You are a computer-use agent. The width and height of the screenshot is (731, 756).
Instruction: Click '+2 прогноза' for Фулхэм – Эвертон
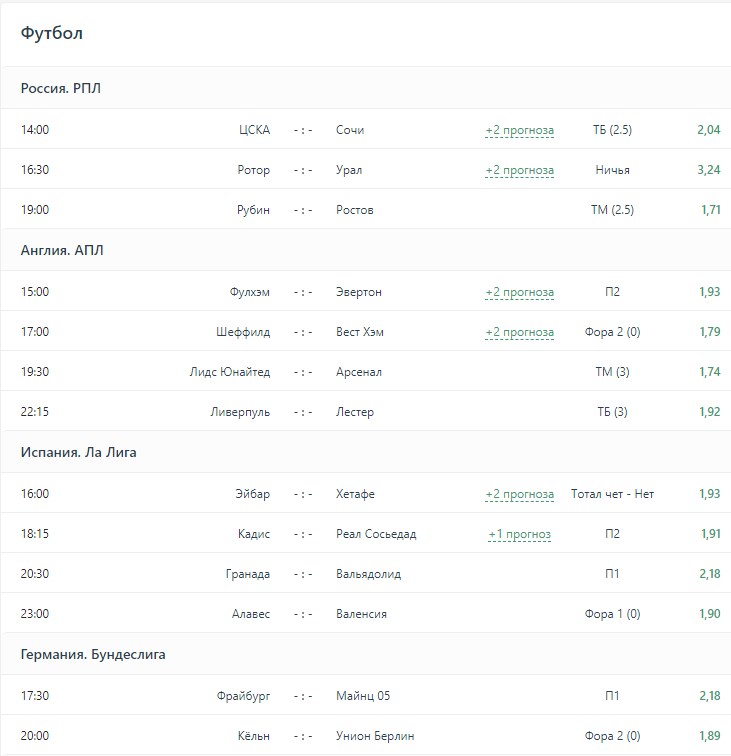[x=519, y=292]
